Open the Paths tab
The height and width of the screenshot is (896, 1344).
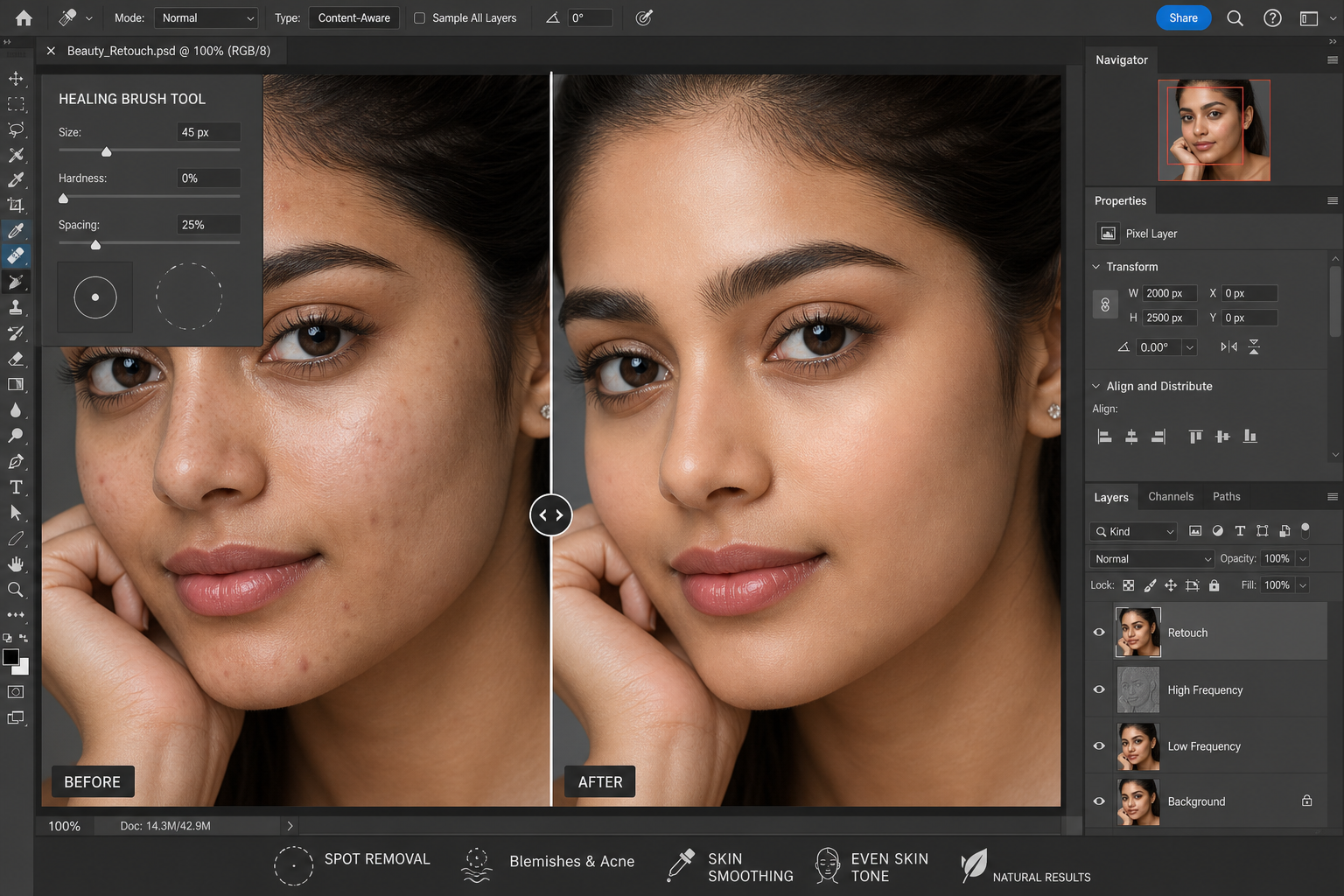tap(1226, 496)
